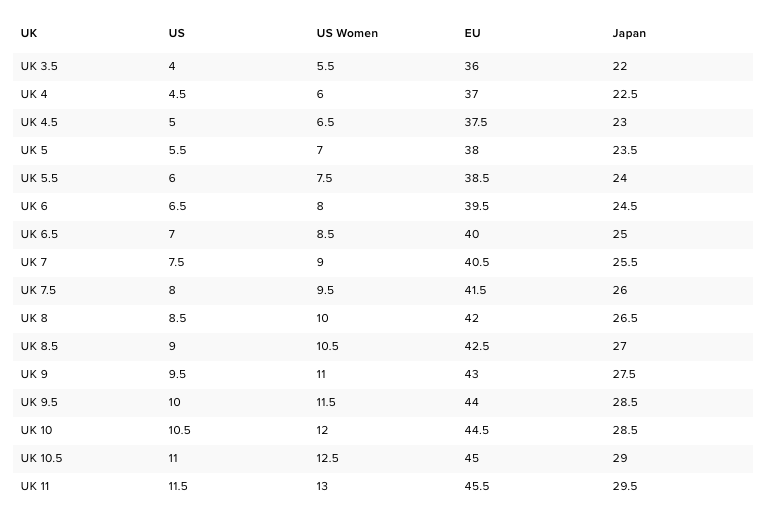Select the Japan column header

click(629, 33)
